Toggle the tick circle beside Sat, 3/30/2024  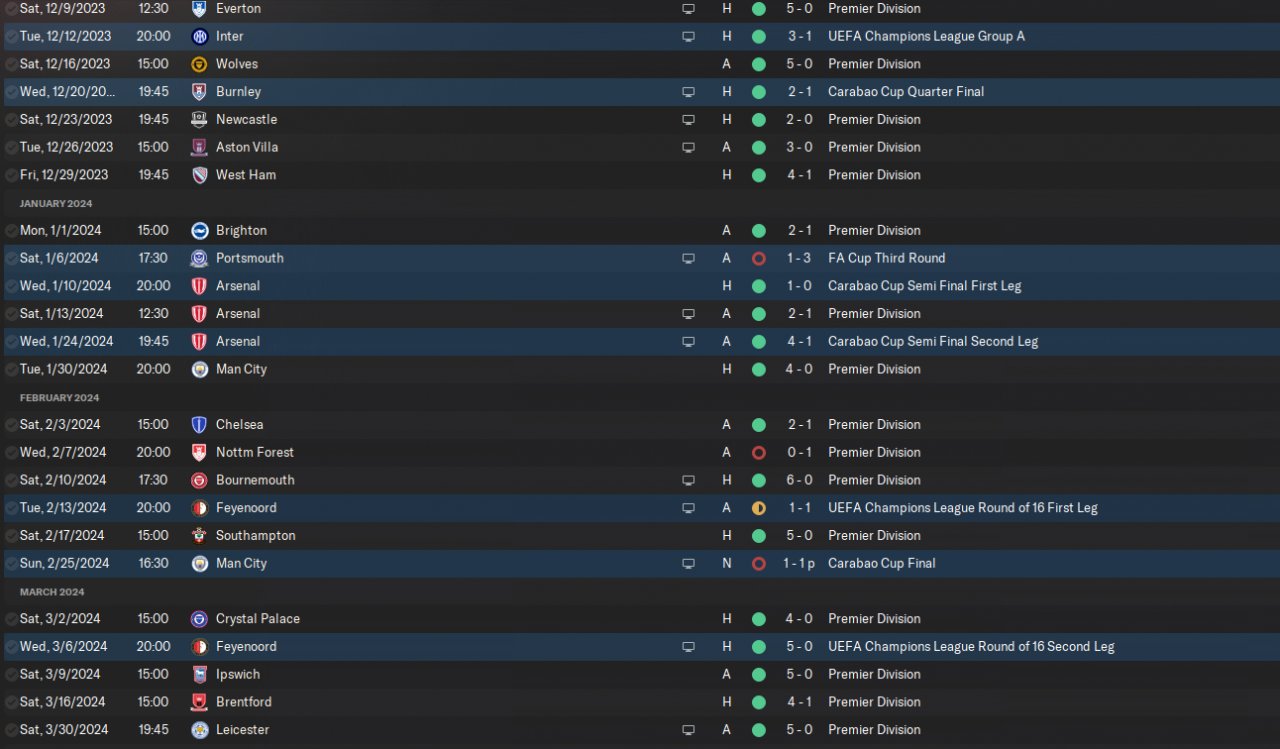click(10, 730)
